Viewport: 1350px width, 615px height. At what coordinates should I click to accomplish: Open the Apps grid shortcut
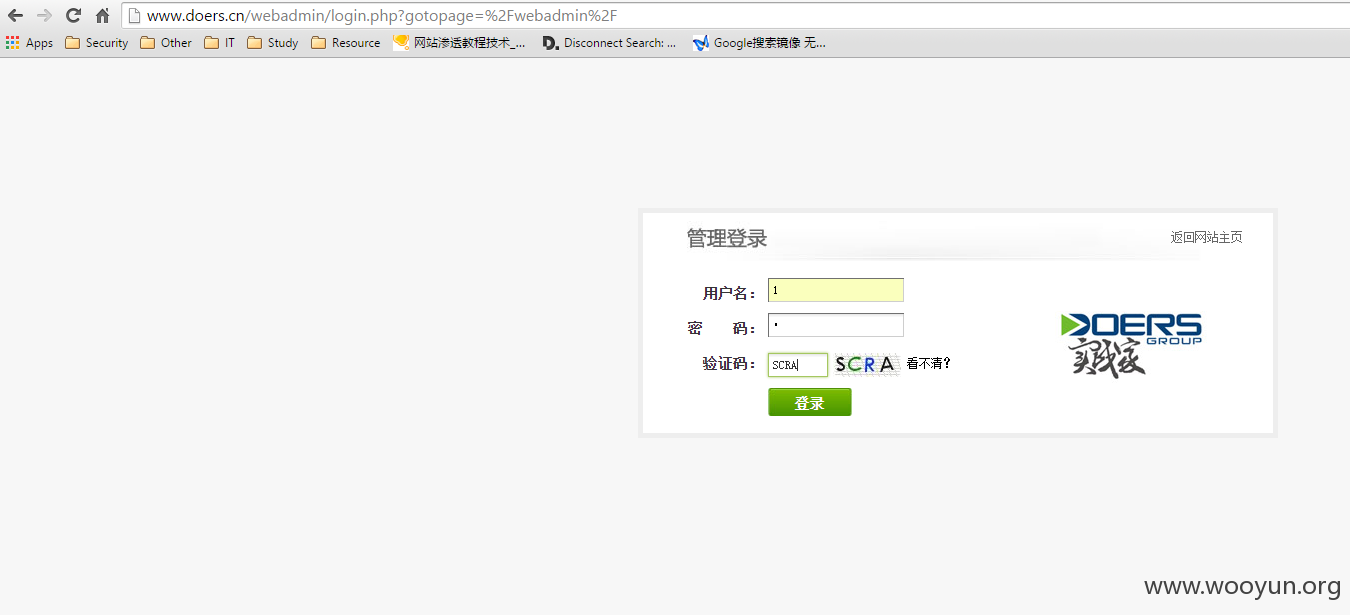(x=29, y=43)
